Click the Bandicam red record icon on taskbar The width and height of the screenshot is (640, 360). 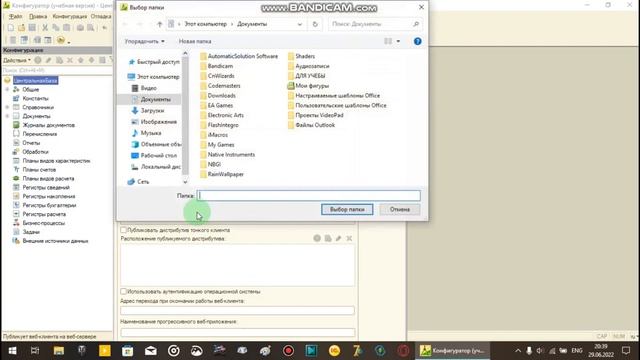288,351
